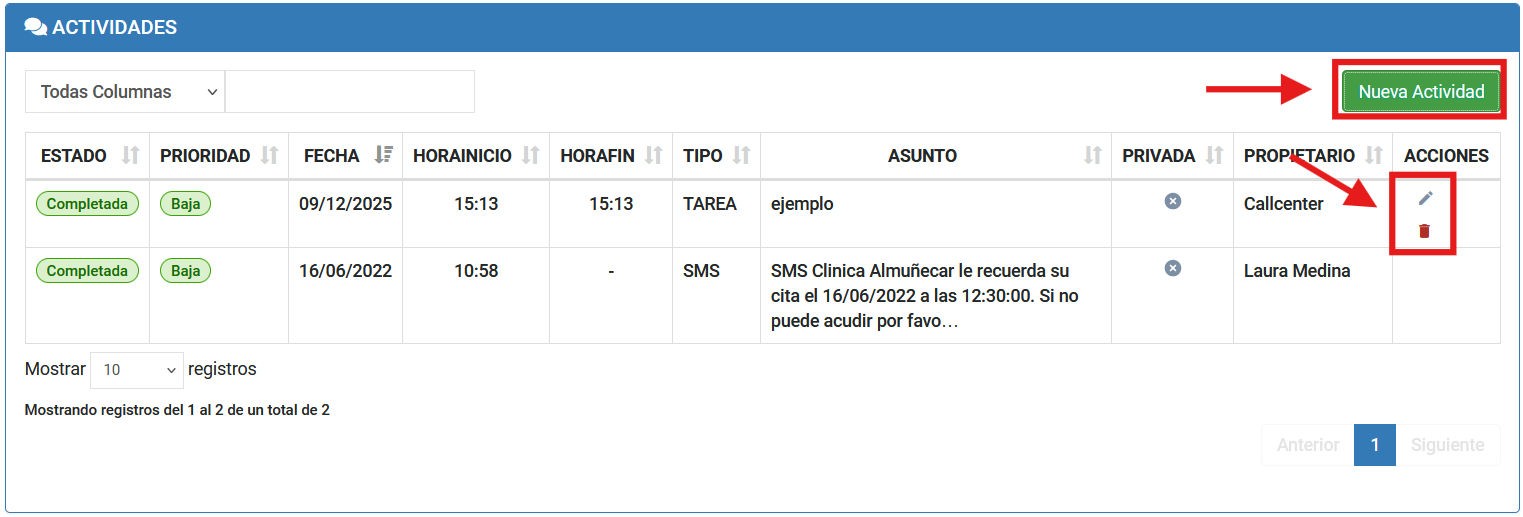Click the red trash delete icon

coord(1425,231)
